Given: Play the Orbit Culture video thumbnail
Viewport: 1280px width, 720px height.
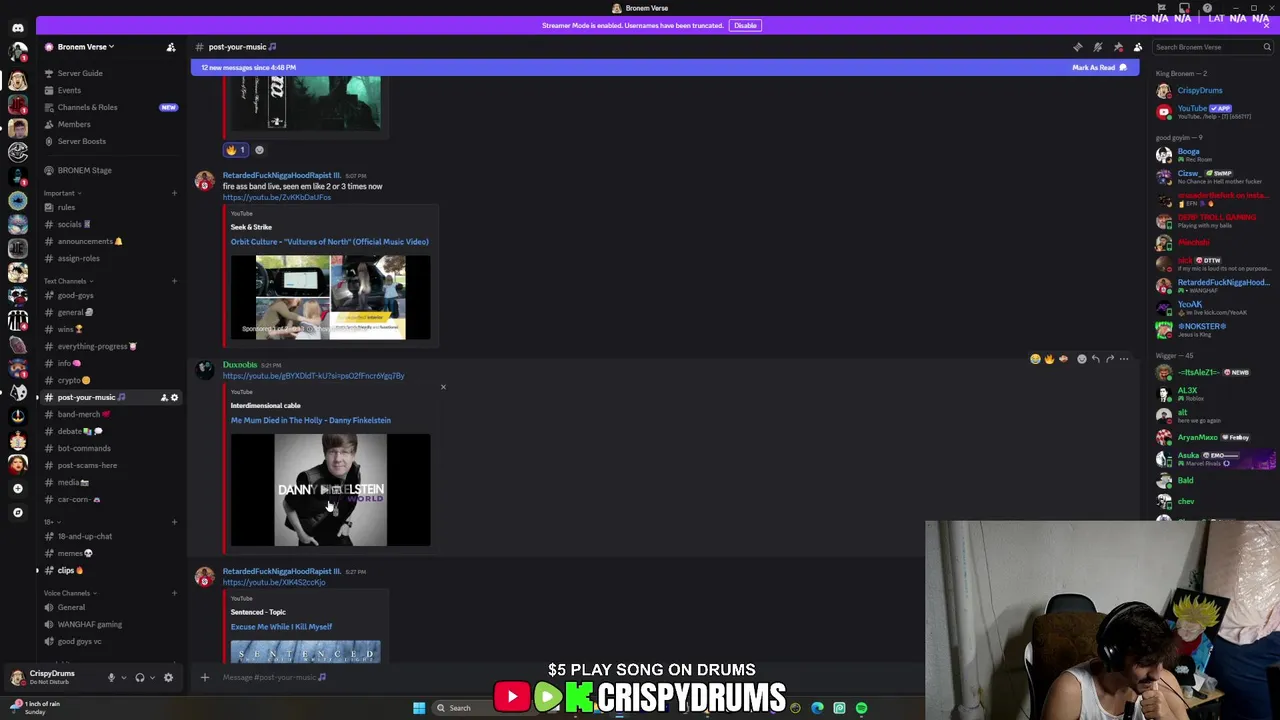Looking at the screenshot, I should pos(330,297).
